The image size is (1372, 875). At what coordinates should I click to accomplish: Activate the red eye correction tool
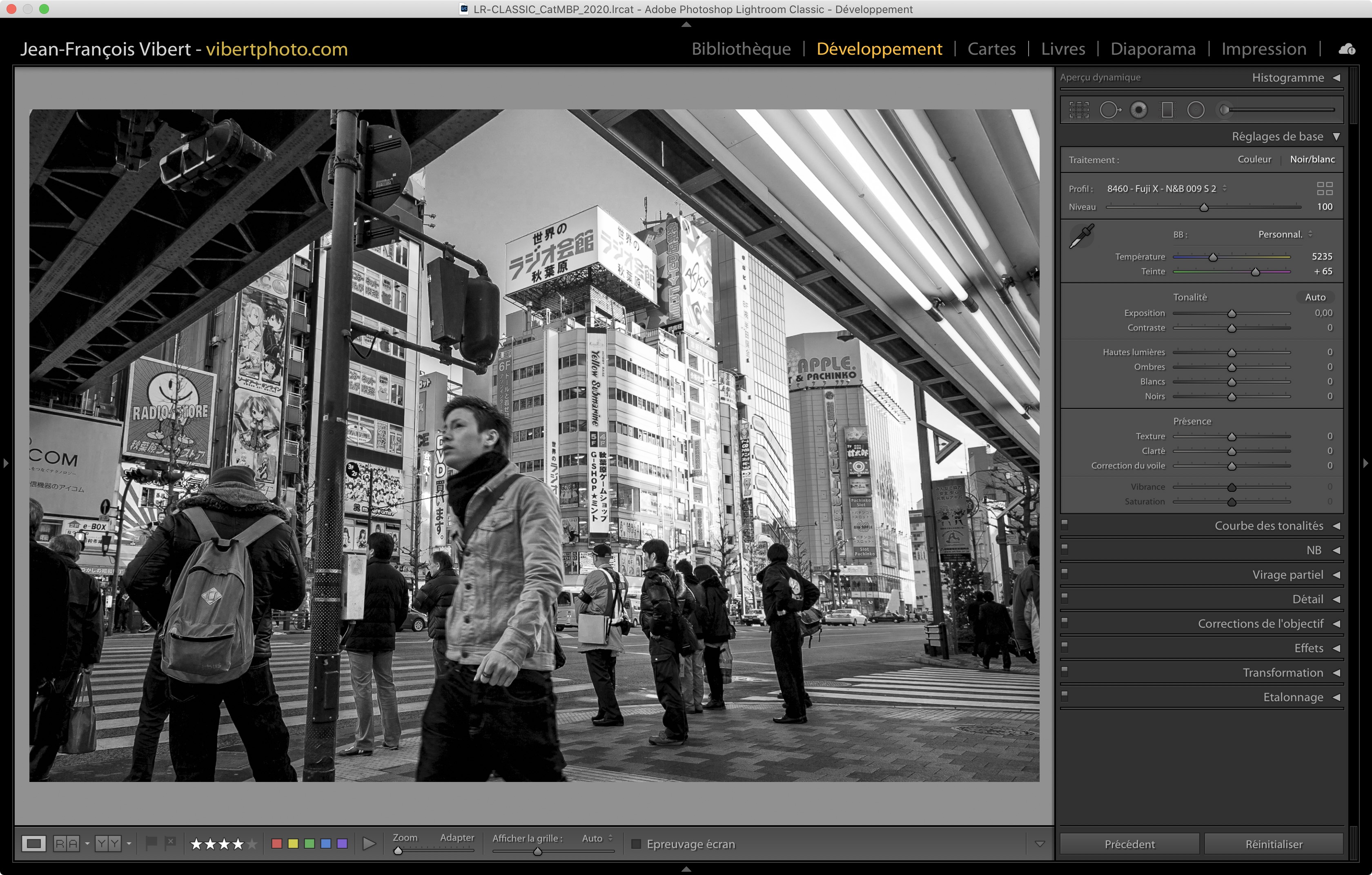coord(1138,110)
